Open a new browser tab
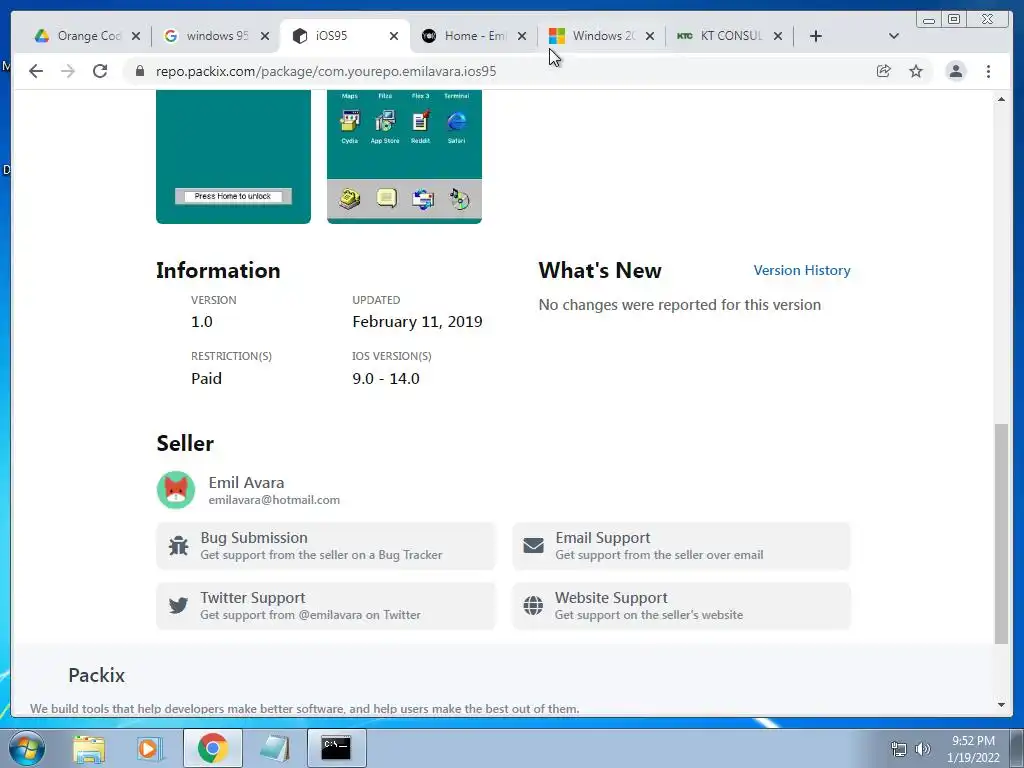The height and width of the screenshot is (768, 1024). (816, 36)
